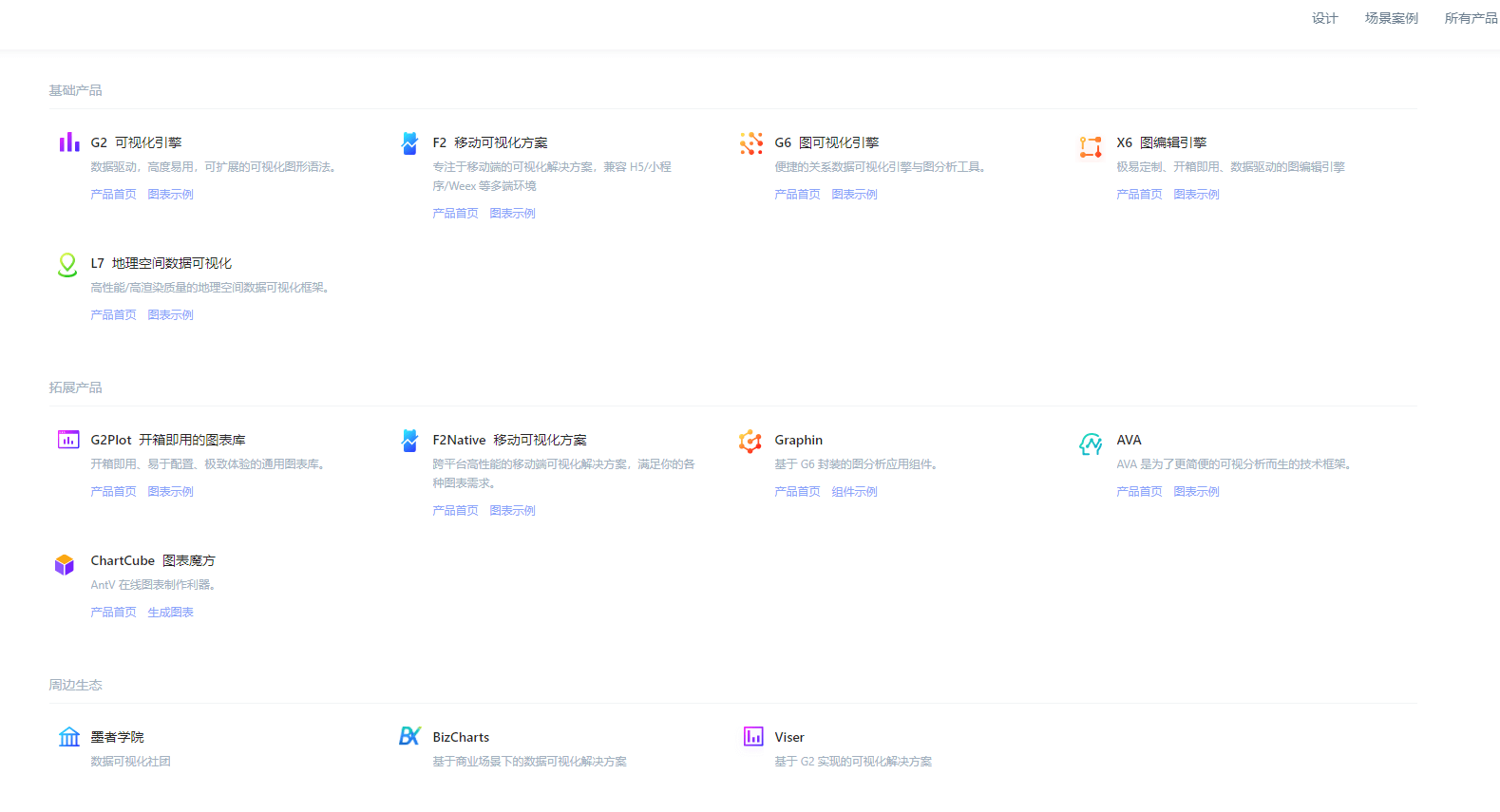The image size is (1500, 812).
Task: Click the 基础产品 section heading
Action: click(x=75, y=90)
